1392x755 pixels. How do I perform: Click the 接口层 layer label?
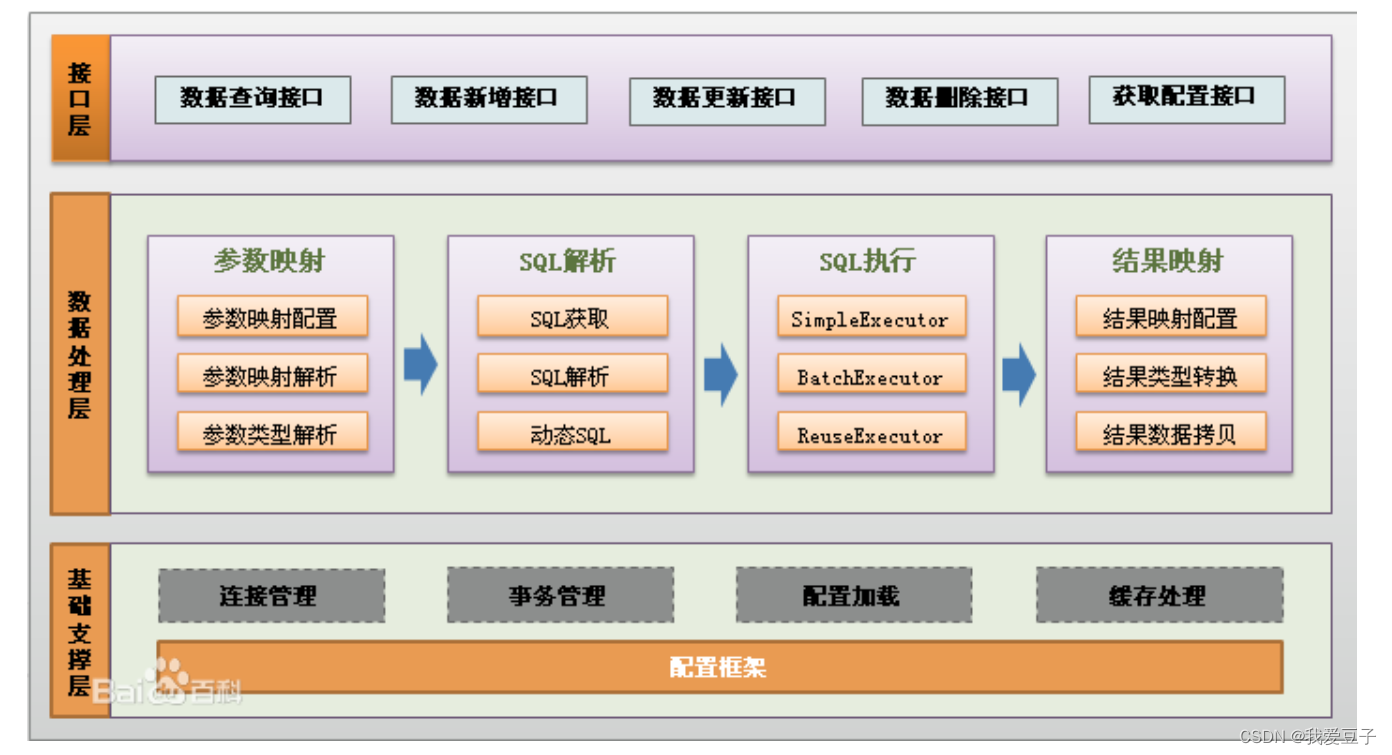(80, 98)
